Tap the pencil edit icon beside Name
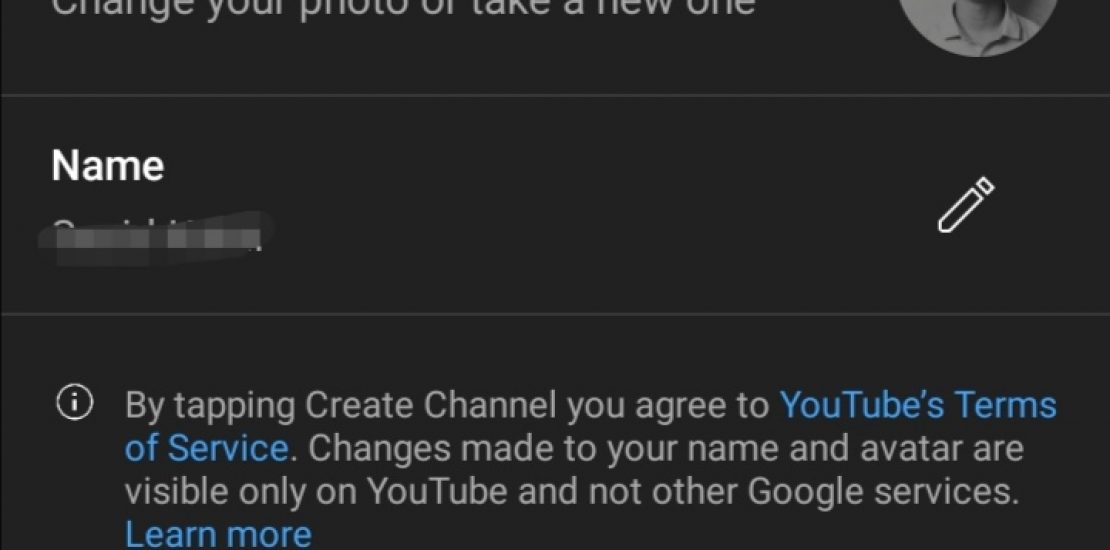Viewport: 1110px width, 550px height. point(965,205)
